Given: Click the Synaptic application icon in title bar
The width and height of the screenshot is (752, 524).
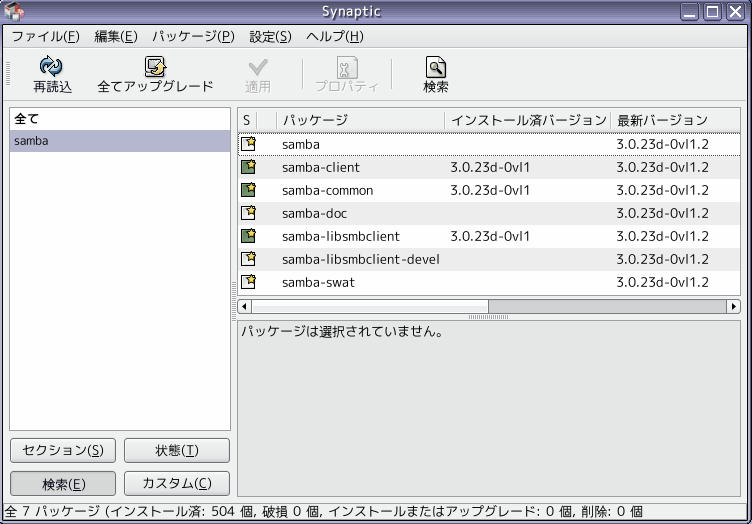Looking at the screenshot, I should pos(14,12).
